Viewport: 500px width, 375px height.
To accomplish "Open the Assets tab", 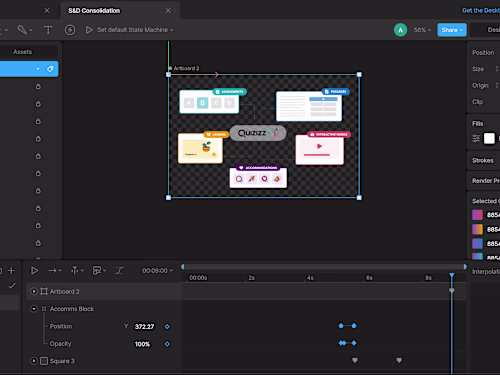I will click(22, 52).
